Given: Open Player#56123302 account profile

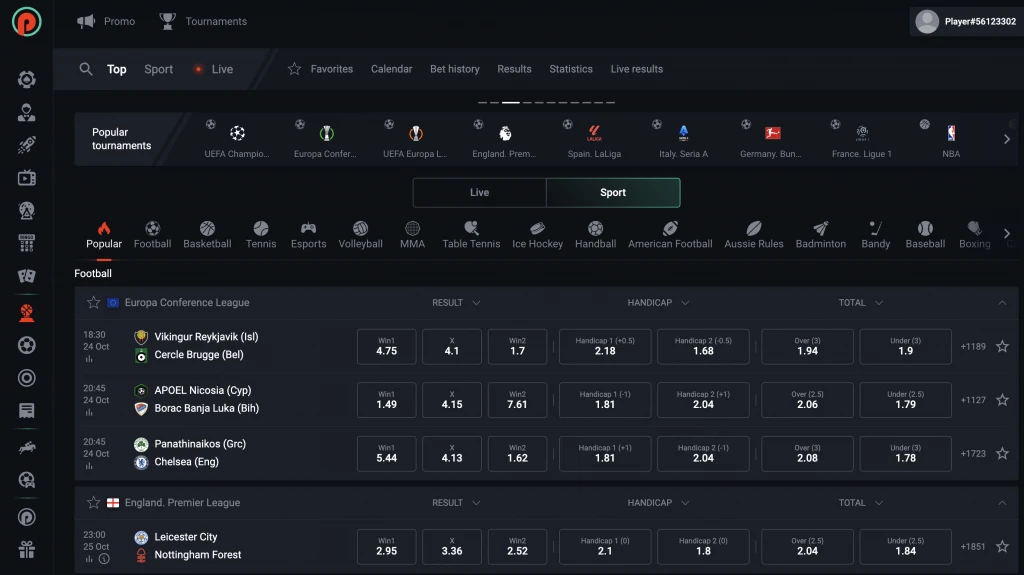Looking at the screenshot, I should point(966,21).
